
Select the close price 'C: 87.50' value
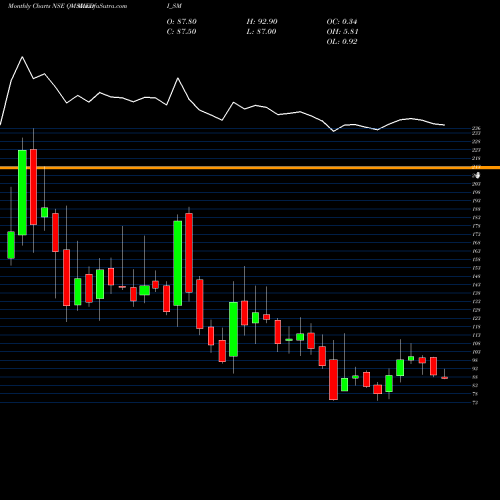(181, 32)
